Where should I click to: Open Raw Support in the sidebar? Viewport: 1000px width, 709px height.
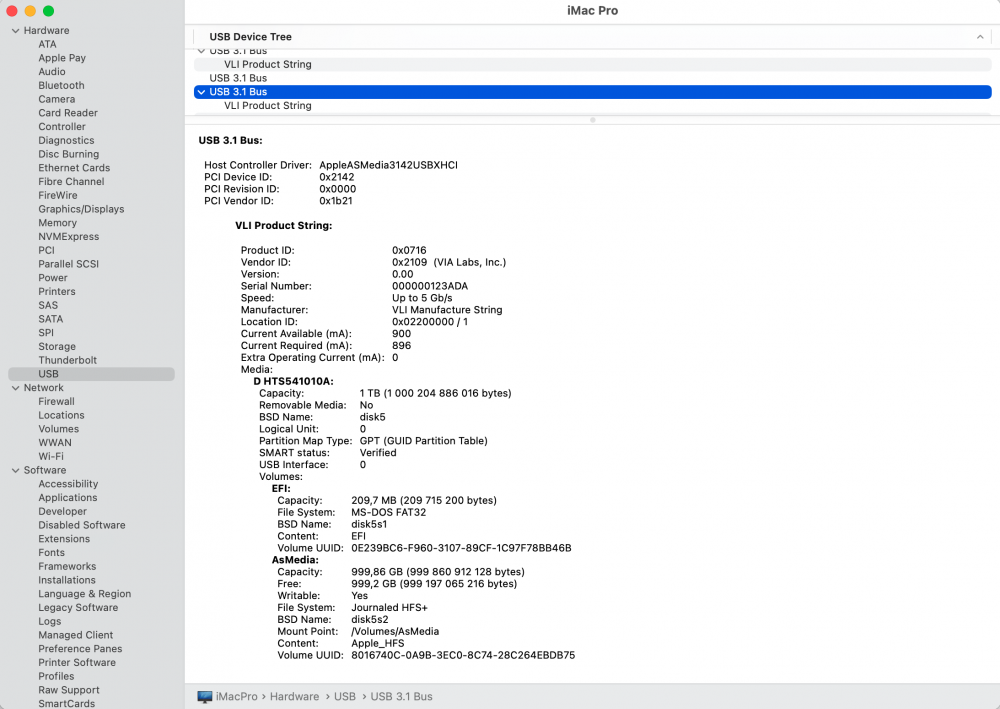[69, 690]
